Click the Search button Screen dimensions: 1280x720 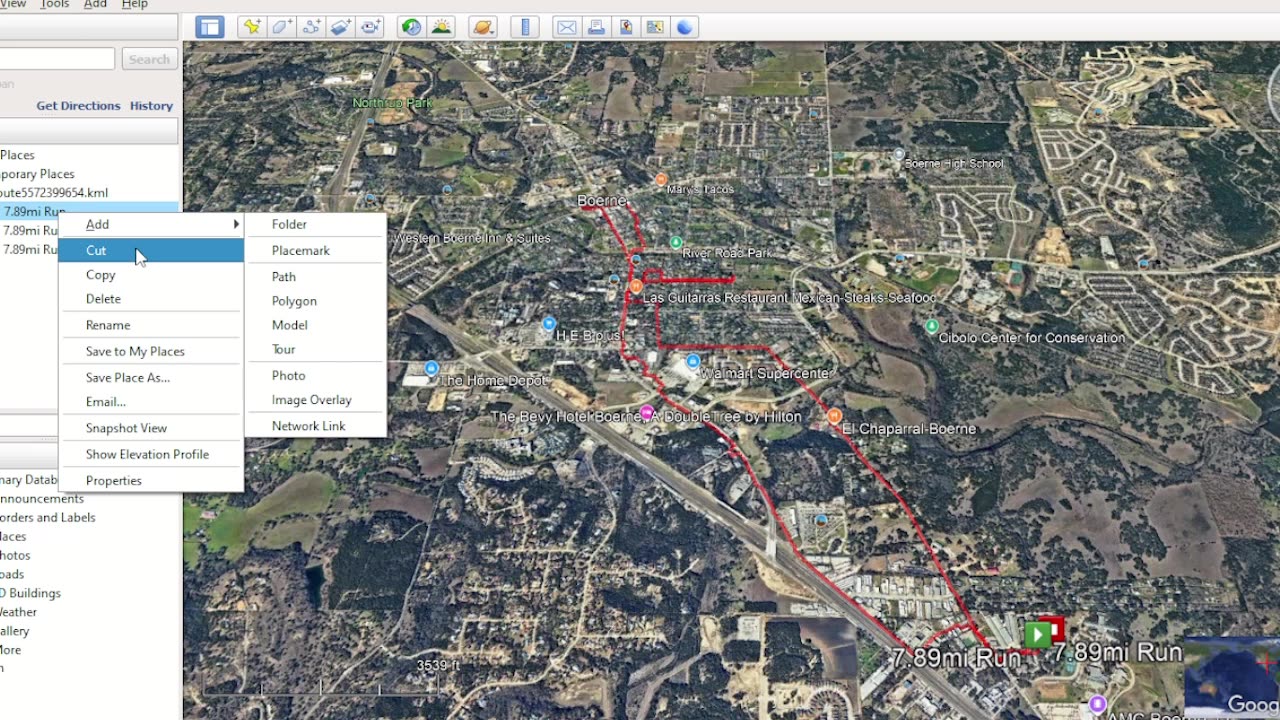tap(149, 59)
